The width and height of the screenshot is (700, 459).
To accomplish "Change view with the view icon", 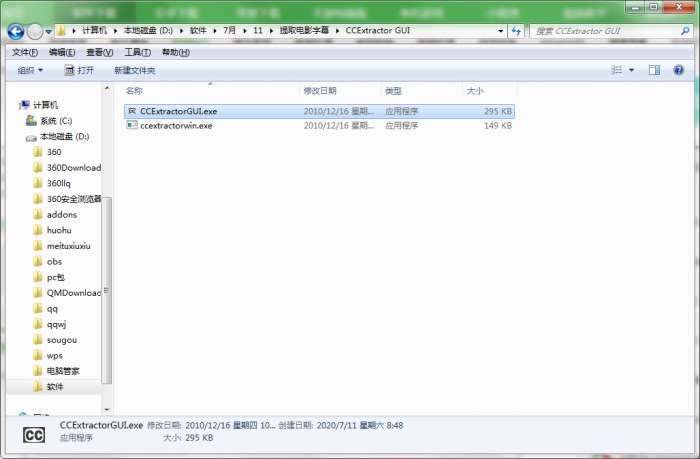I will (617, 70).
